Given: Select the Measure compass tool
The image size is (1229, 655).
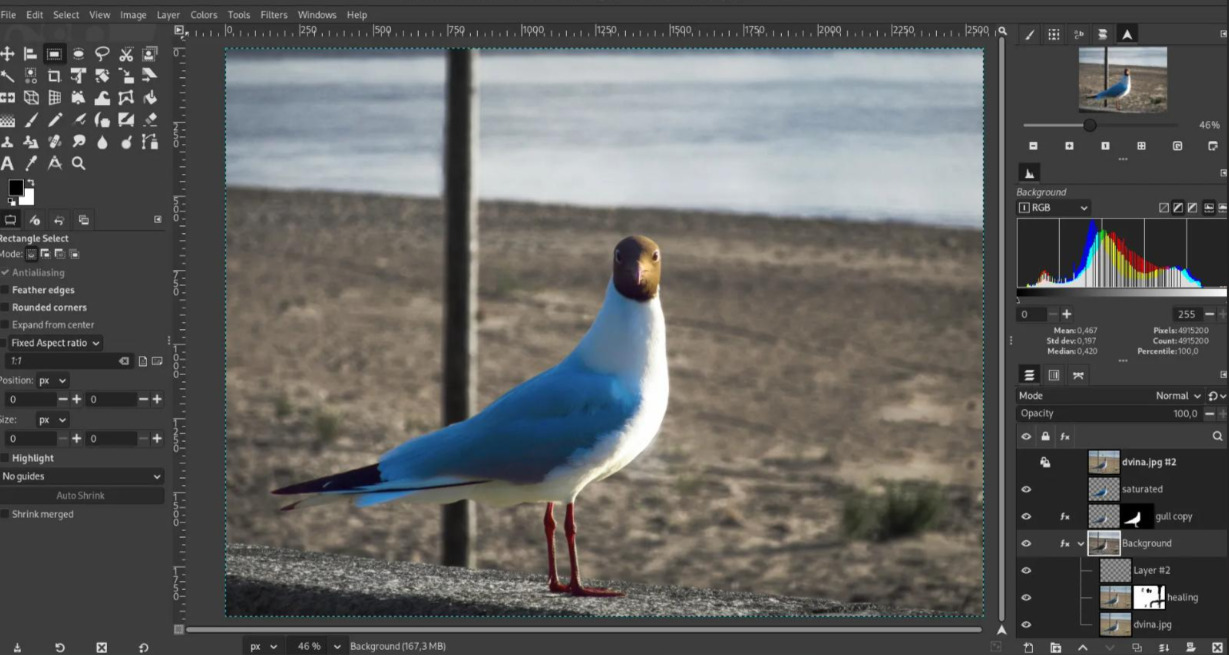Looking at the screenshot, I should (x=54, y=164).
